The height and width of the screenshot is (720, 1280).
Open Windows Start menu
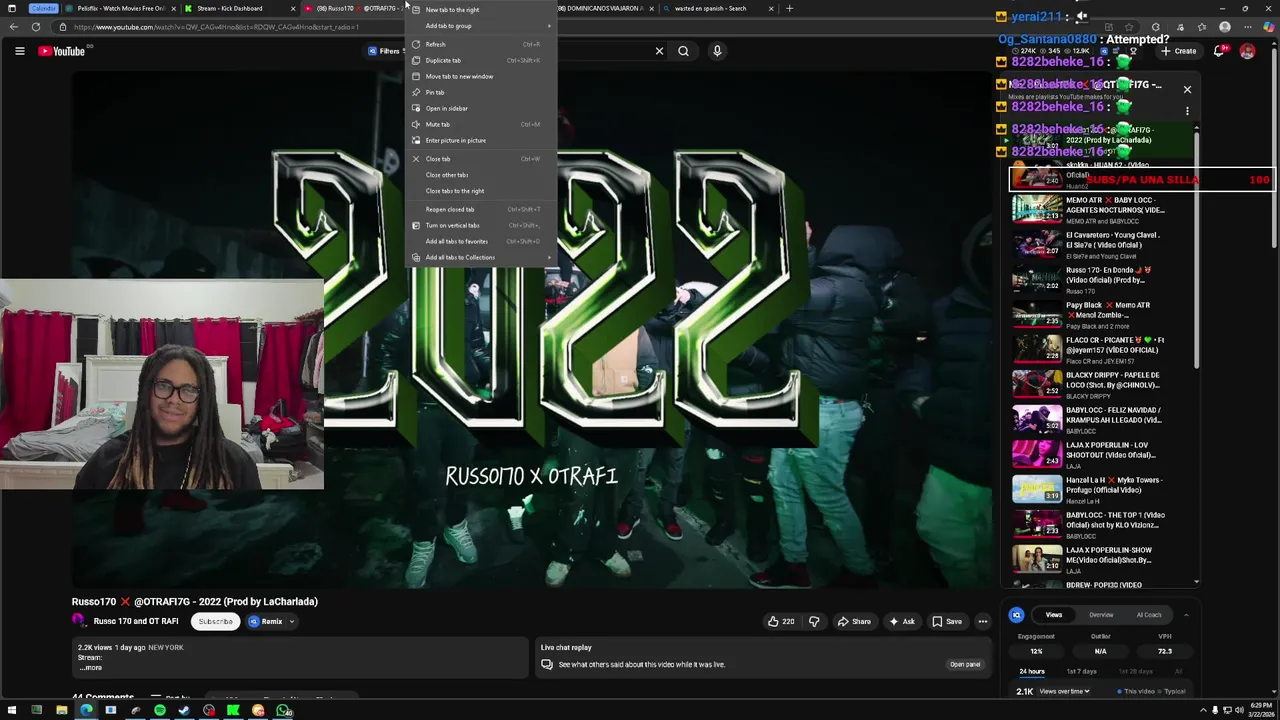[12, 711]
